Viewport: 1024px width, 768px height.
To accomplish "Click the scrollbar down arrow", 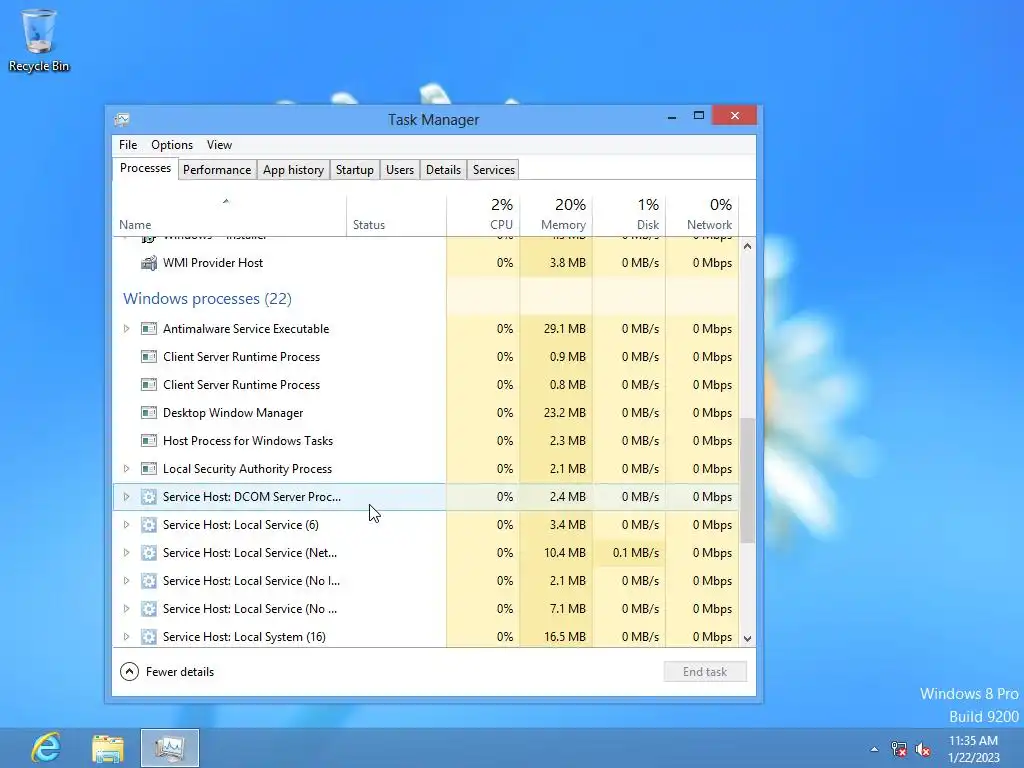I will (x=748, y=639).
